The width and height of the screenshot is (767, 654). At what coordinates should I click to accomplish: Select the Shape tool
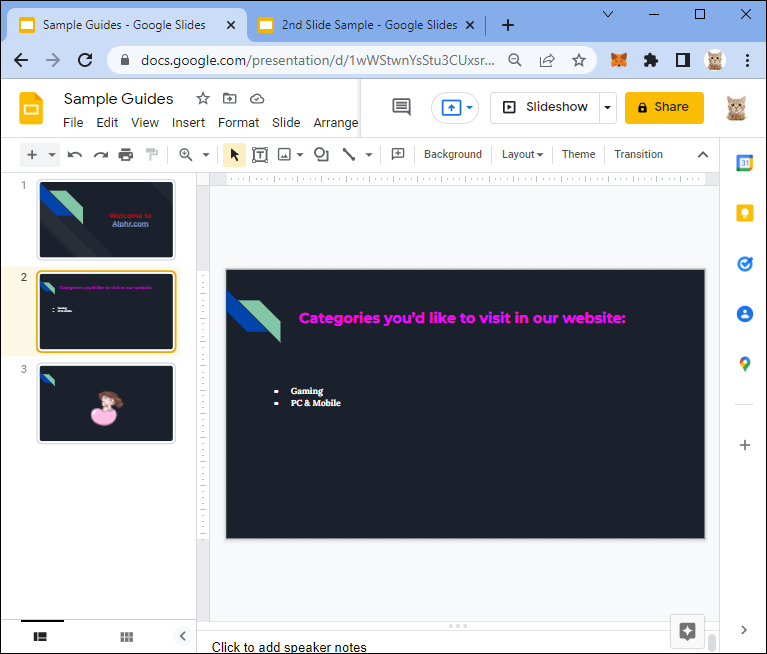[321, 155]
